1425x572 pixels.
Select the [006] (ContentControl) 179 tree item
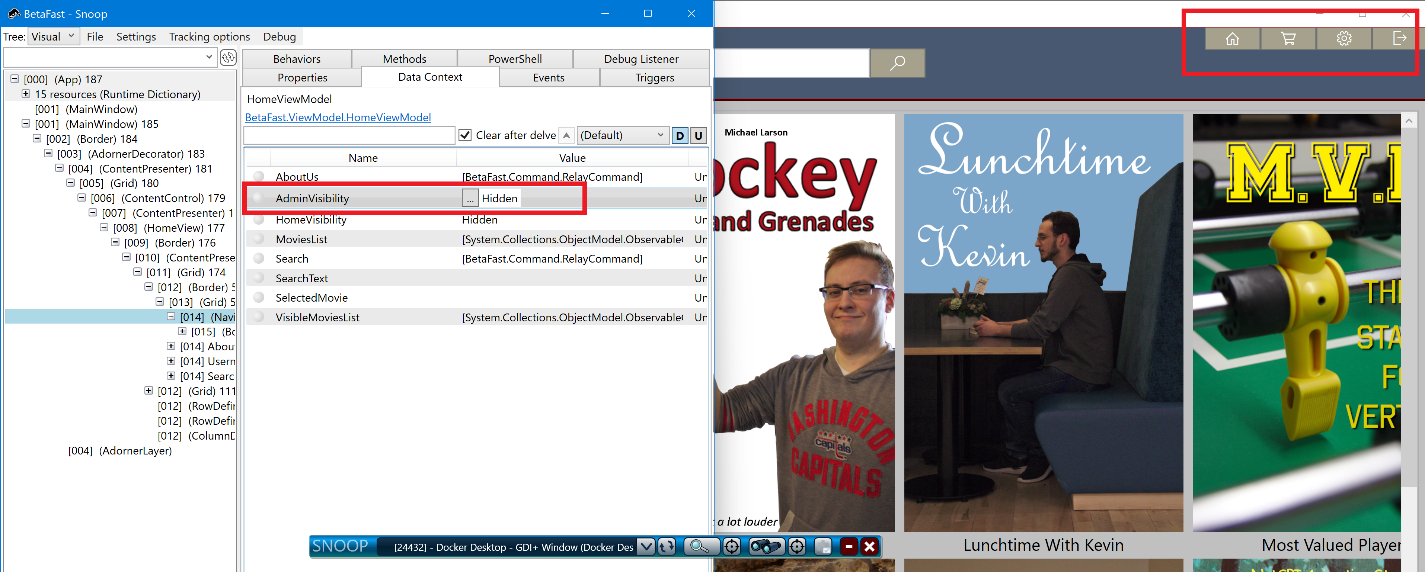click(157, 198)
